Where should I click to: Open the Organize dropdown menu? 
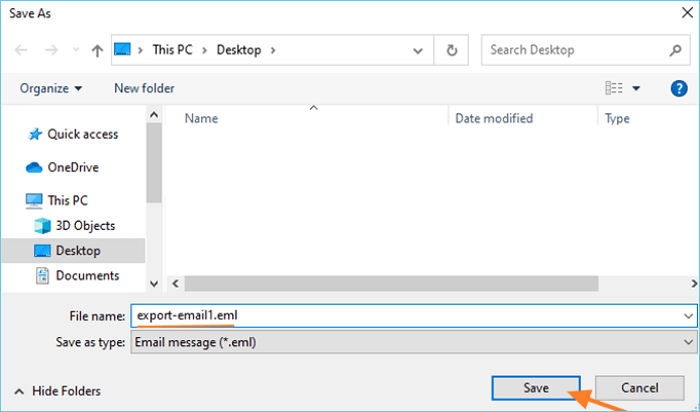tap(51, 88)
